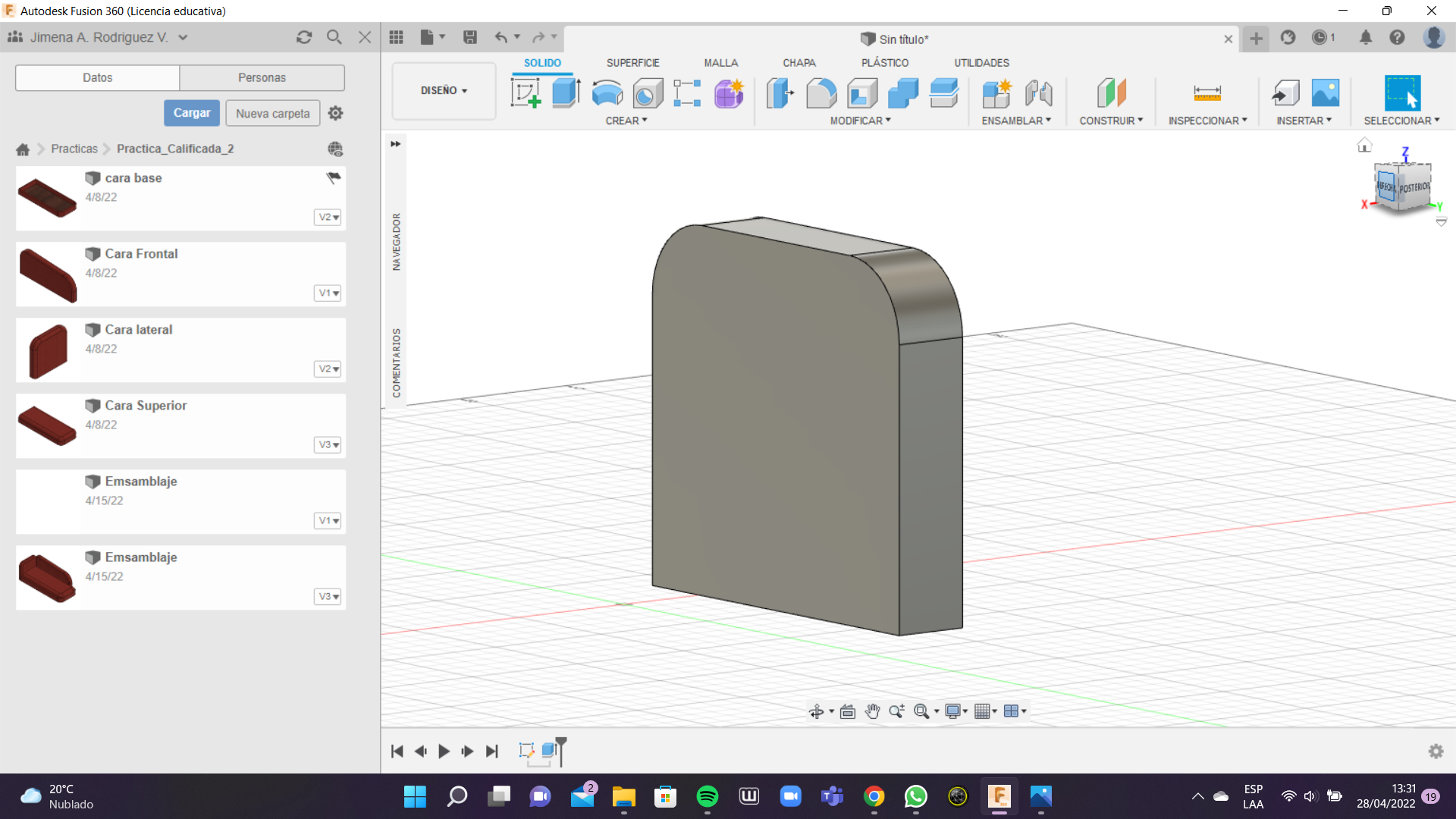Click the Nueva carpeta button
This screenshot has width=1456, height=819.
(272, 113)
